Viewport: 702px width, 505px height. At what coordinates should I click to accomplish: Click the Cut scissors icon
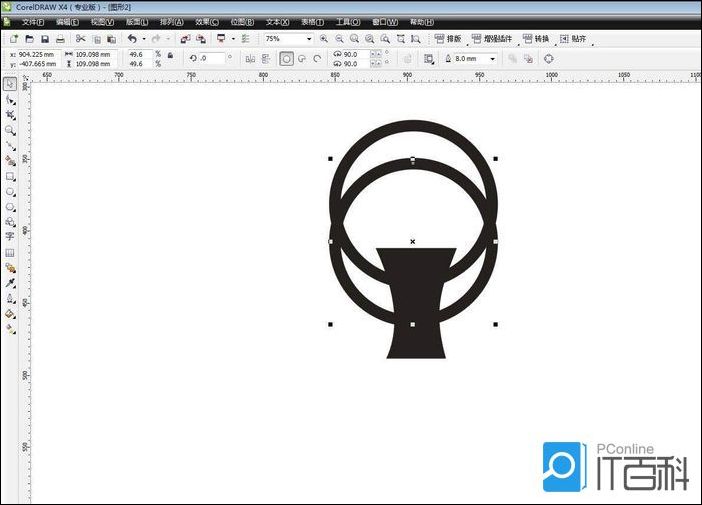point(81,39)
